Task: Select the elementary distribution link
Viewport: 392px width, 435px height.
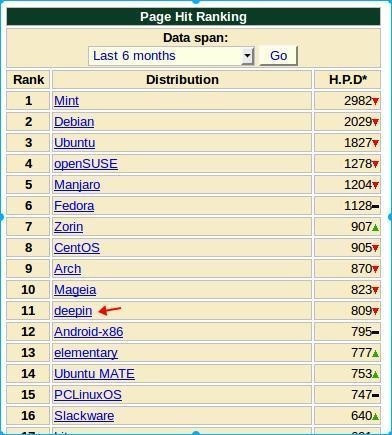Action: point(86,353)
